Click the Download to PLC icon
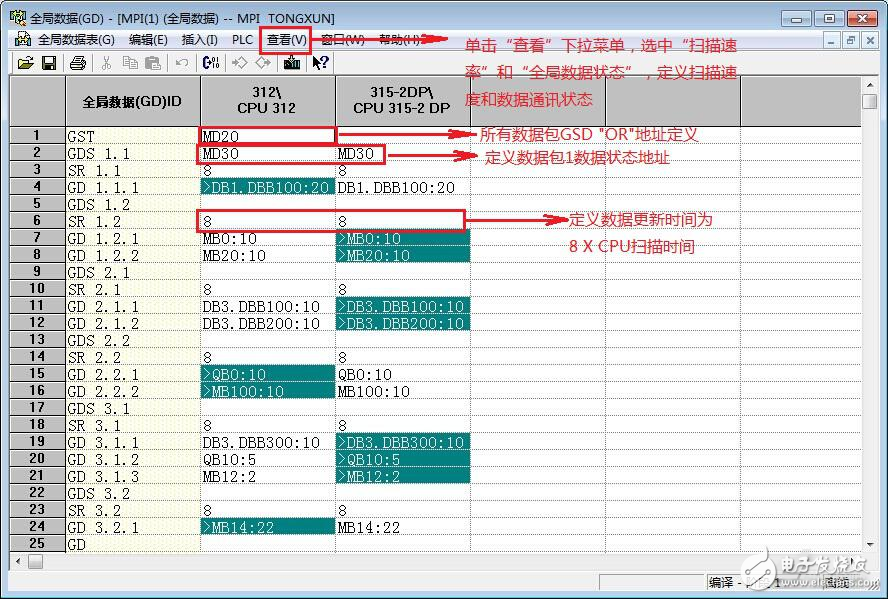This screenshot has height=599, width=888. (x=291, y=63)
